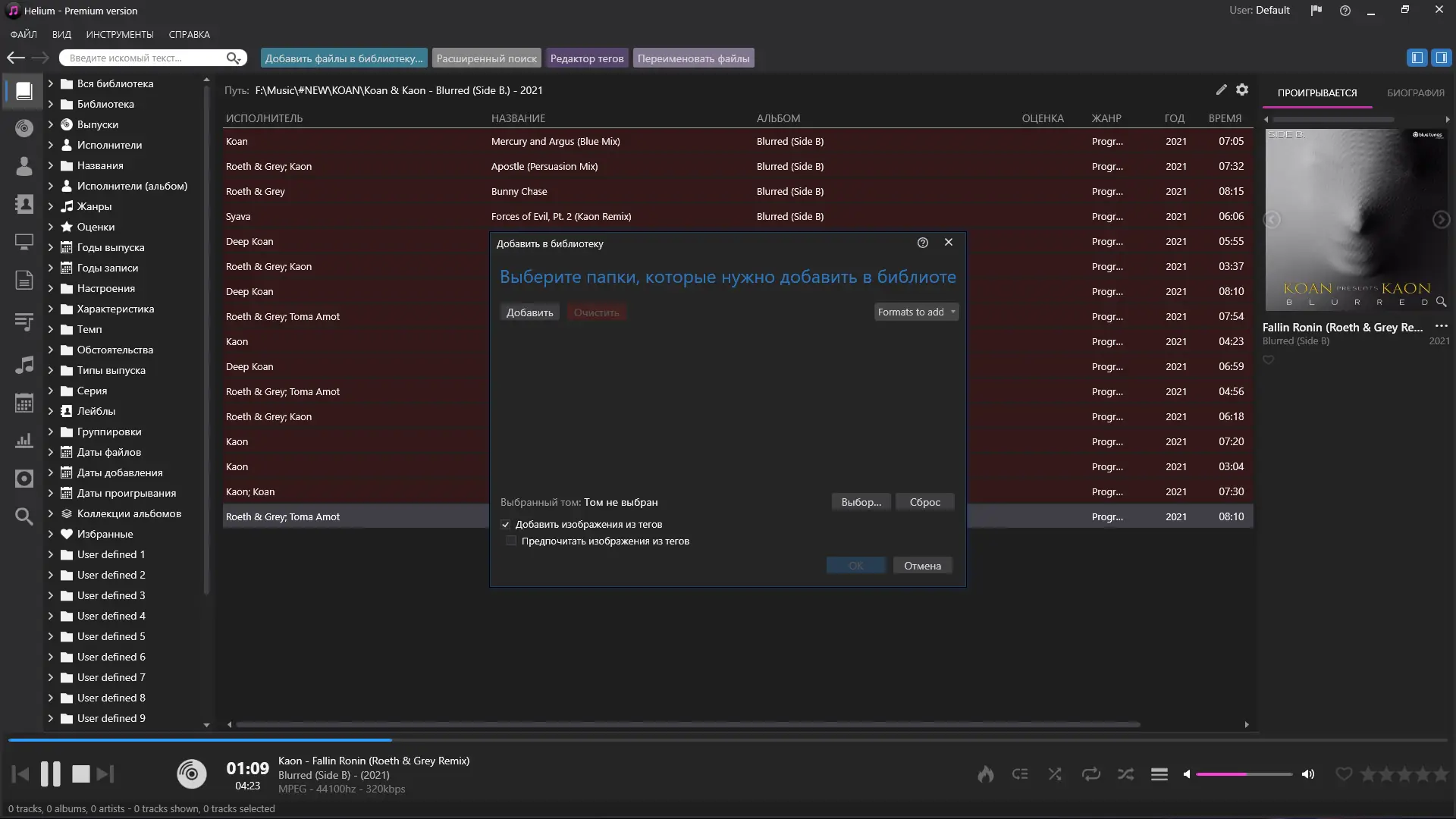The image size is (1456, 819).
Task: Uncheck 'Добавить изображения из тегов' checkbox
Action: [x=506, y=525]
